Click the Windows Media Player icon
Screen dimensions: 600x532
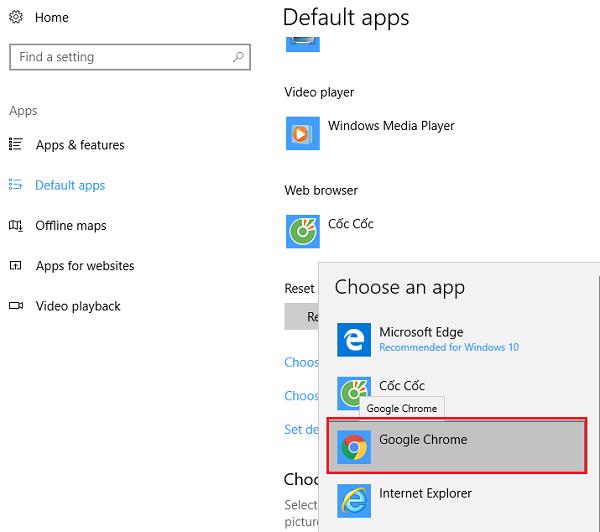click(x=302, y=133)
